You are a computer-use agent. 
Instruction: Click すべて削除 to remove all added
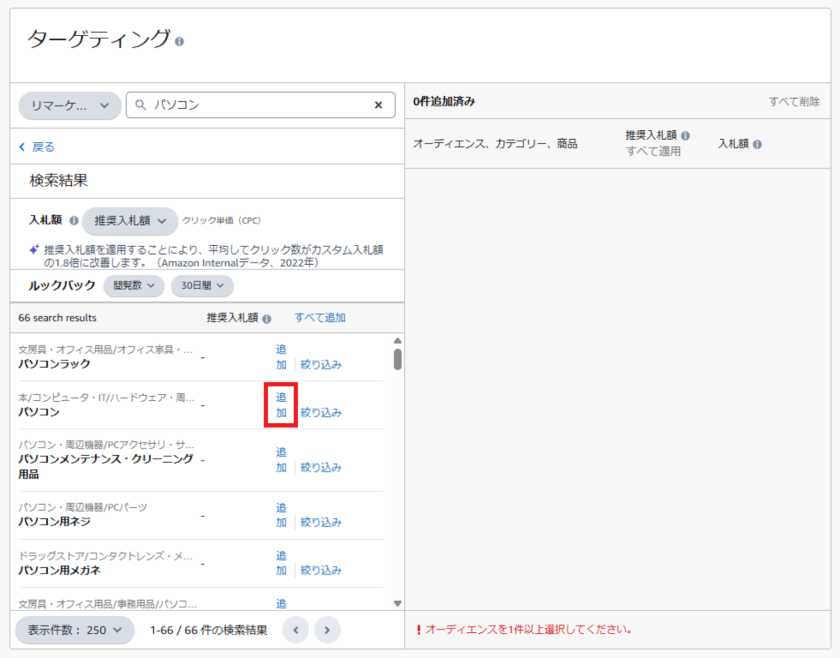click(x=794, y=102)
